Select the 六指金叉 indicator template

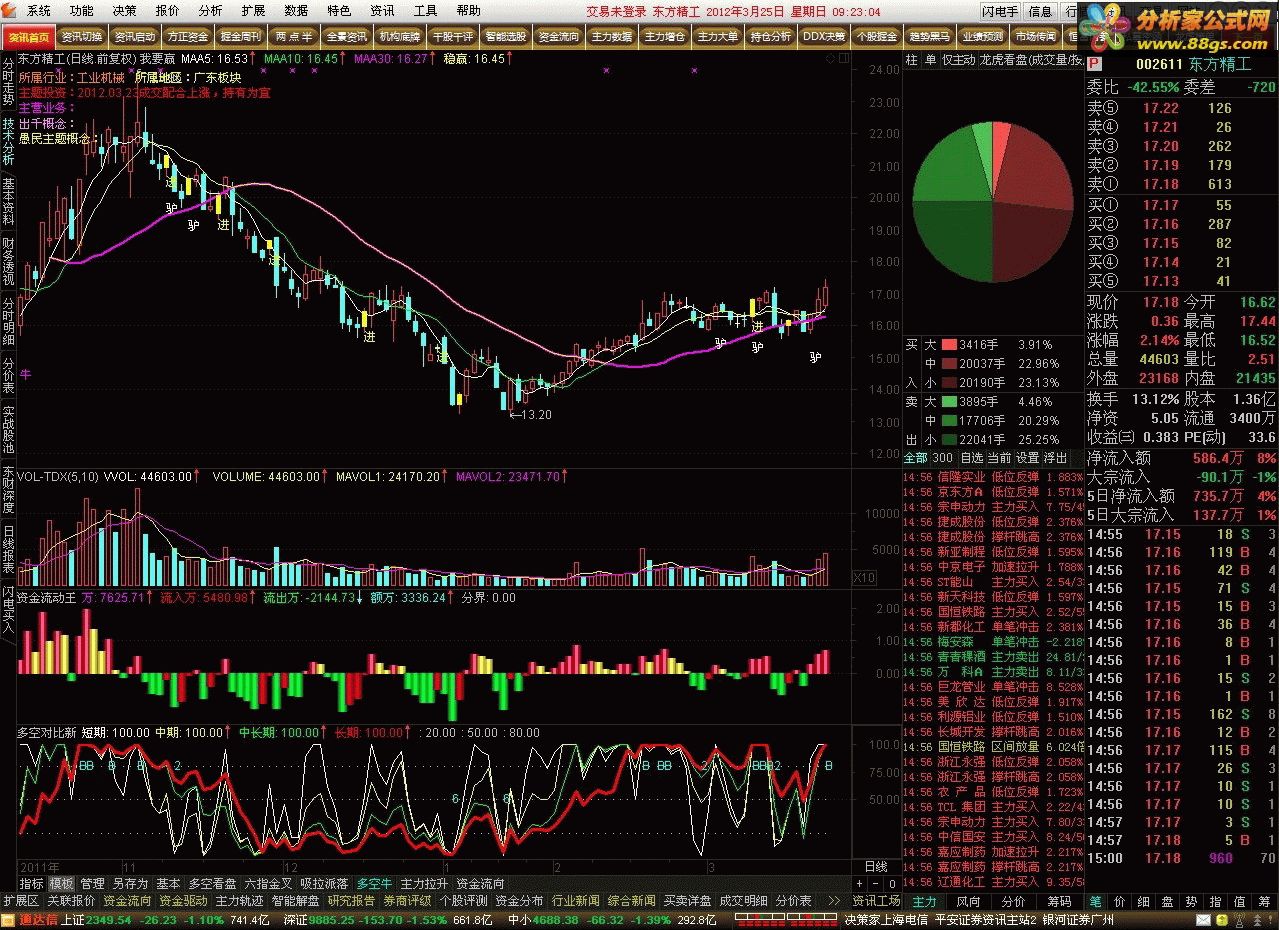click(269, 884)
